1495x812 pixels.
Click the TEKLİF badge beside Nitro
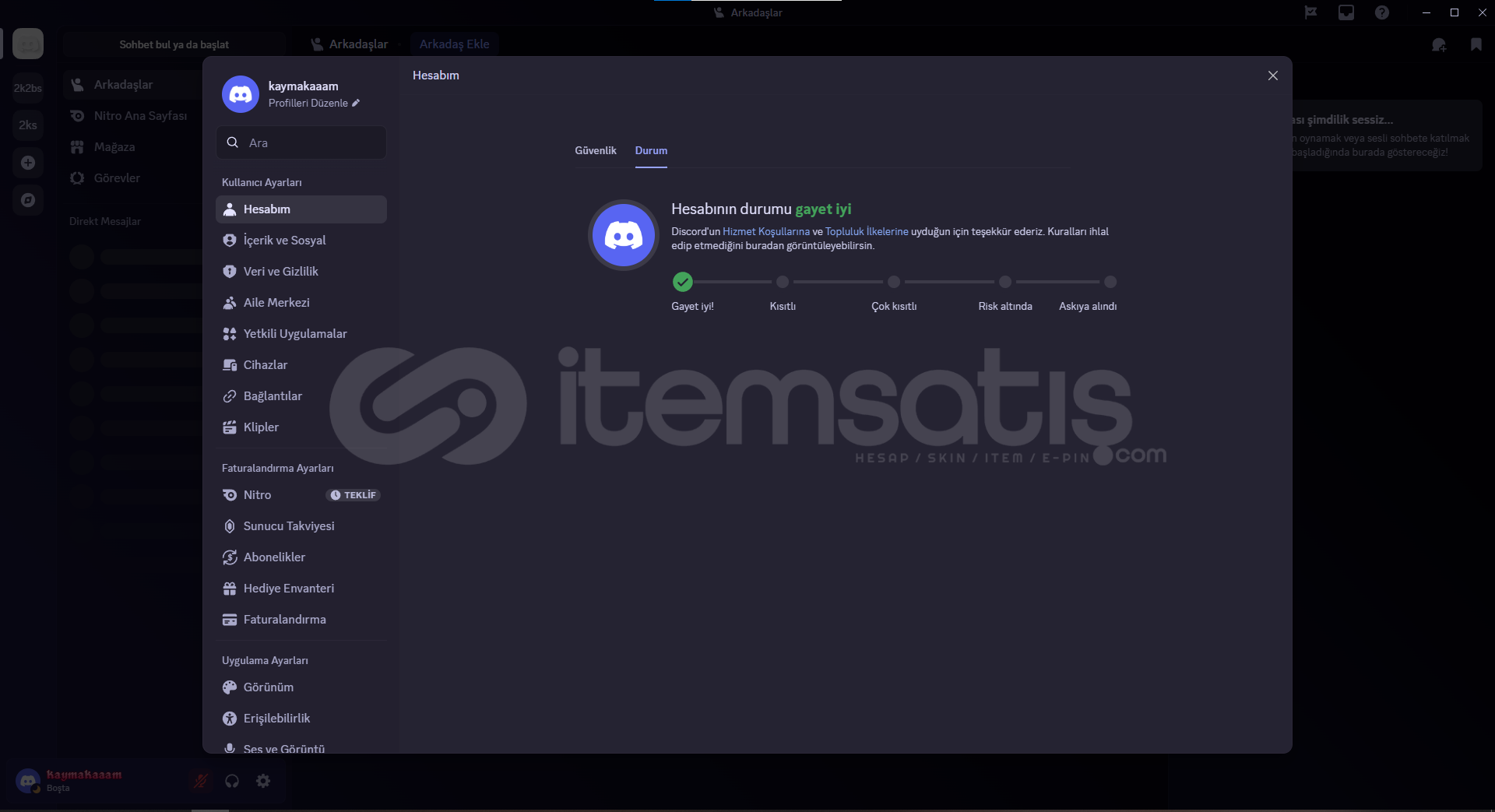(353, 495)
